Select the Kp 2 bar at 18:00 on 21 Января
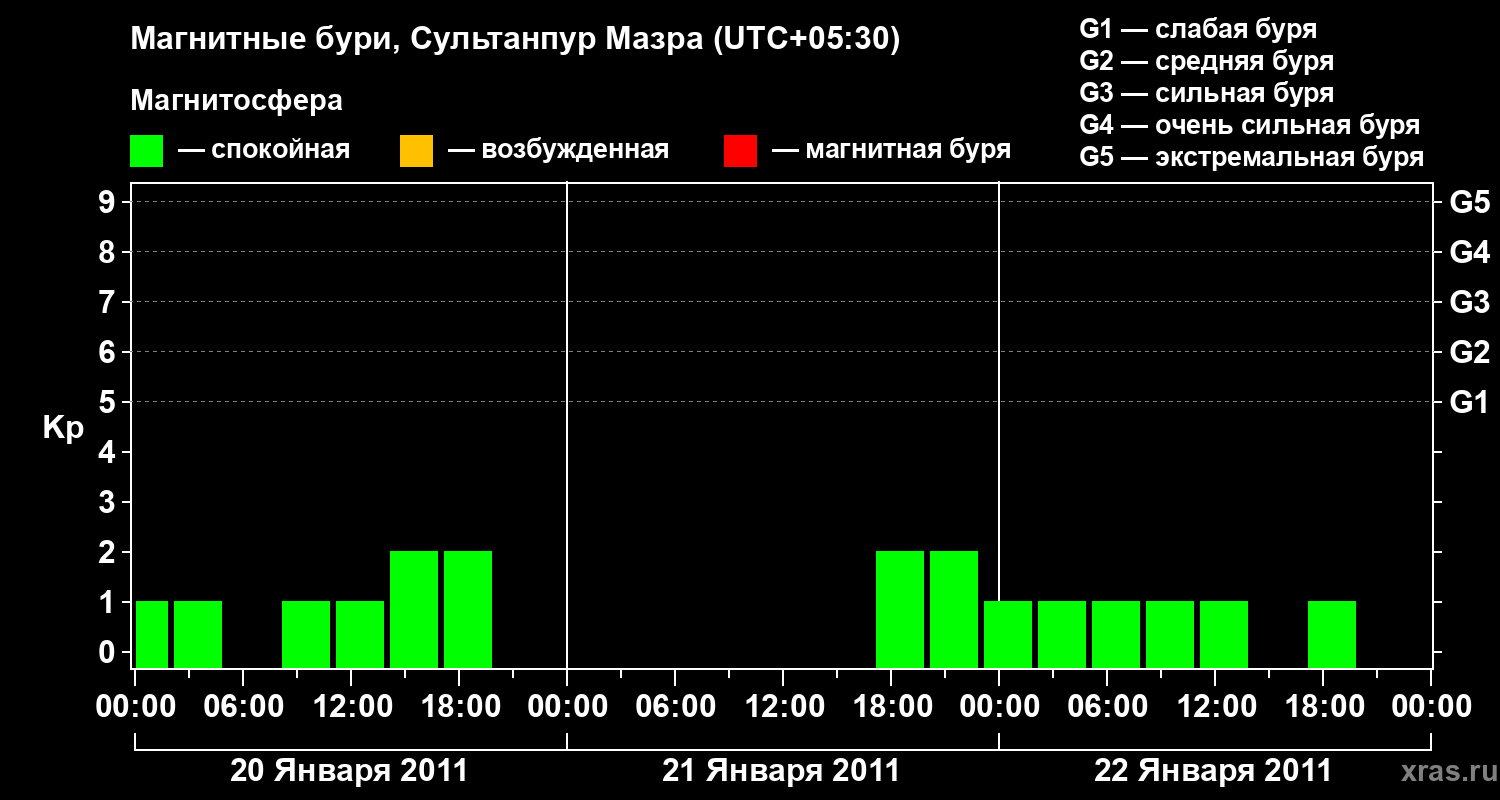This screenshot has height=800, width=1500. [x=900, y=609]
